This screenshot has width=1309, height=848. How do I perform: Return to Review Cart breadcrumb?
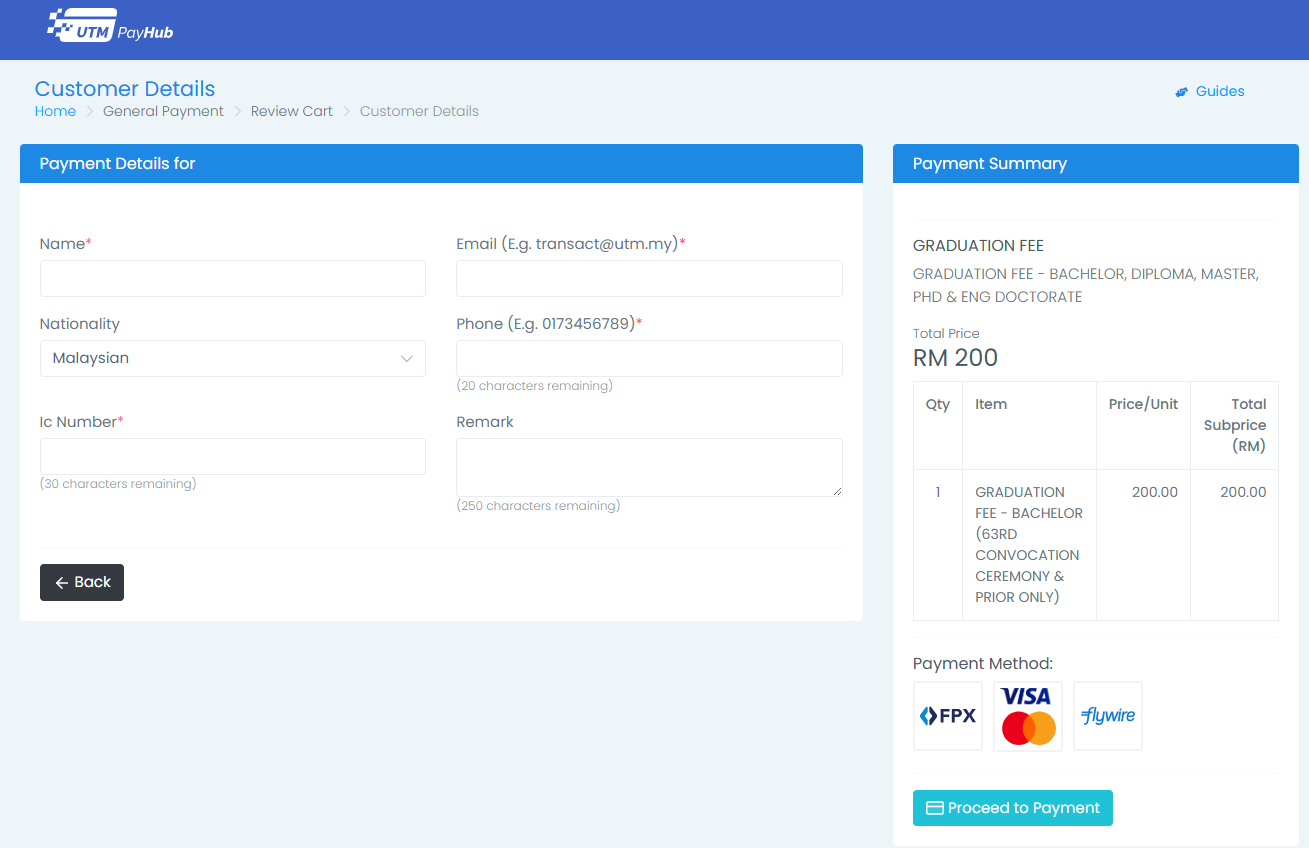coord(291,111)
